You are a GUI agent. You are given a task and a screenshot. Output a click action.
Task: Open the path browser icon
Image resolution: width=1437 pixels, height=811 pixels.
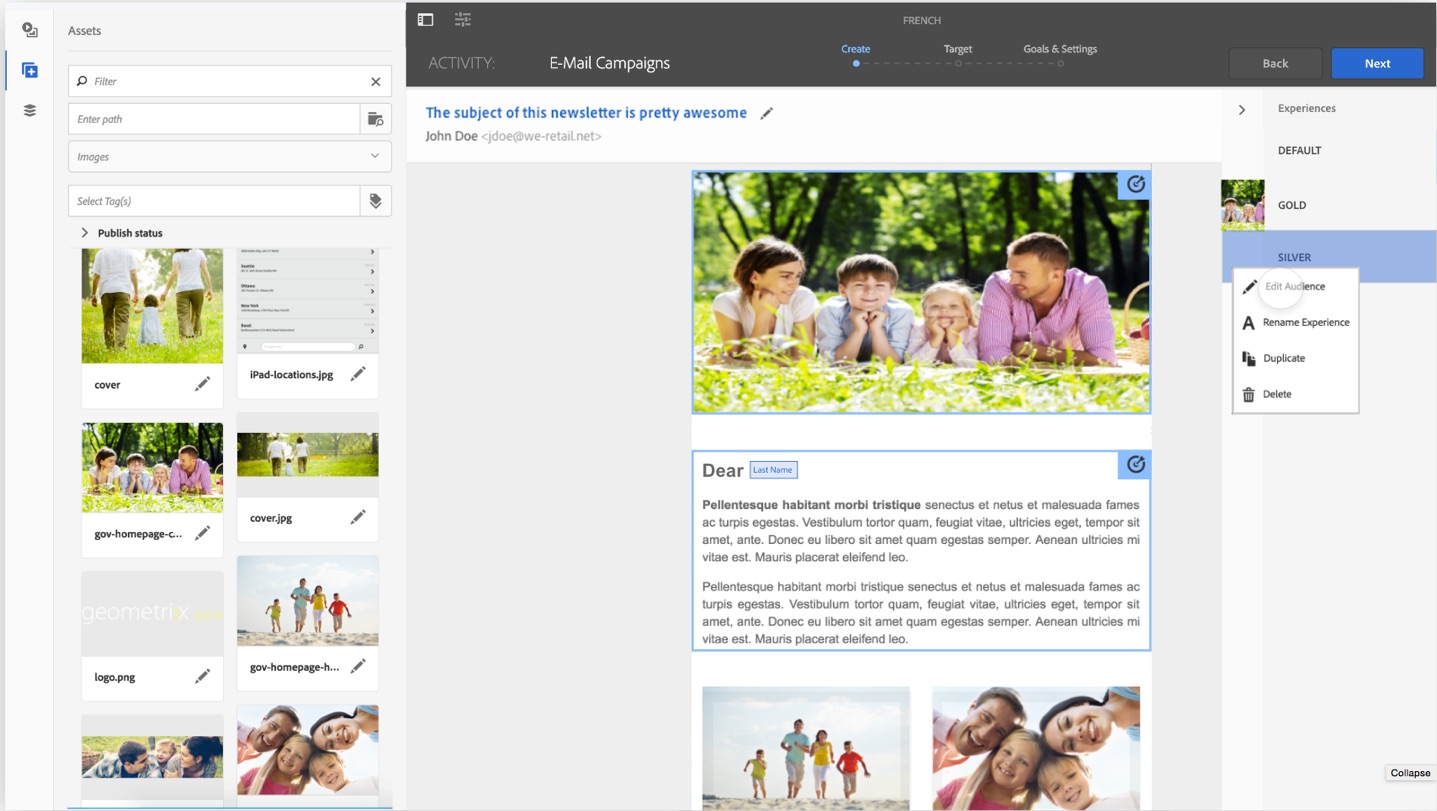[375, 119]
